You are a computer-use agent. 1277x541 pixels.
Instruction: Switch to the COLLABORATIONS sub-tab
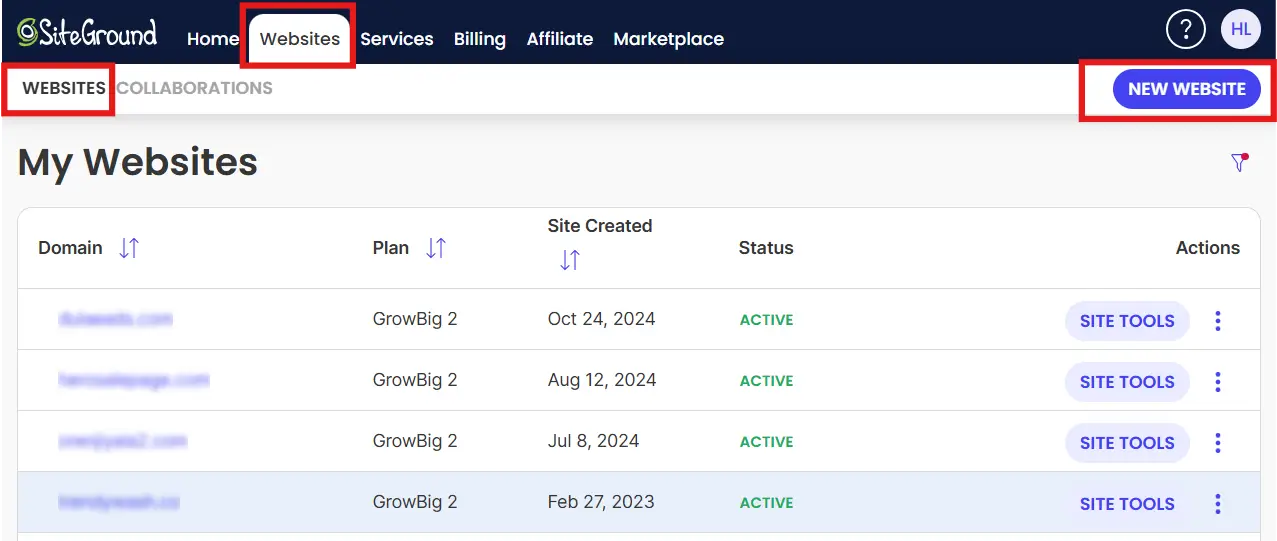195,88
